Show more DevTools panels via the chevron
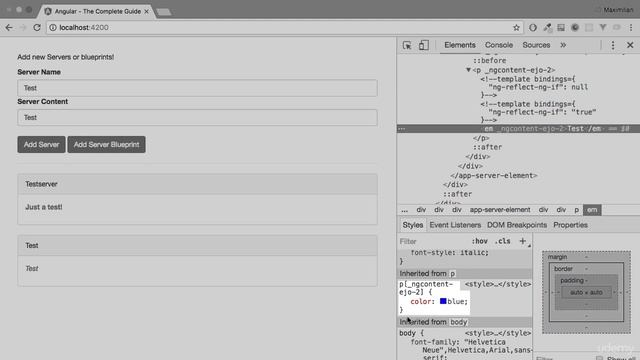The height and width of the screenshot is (360, 640). 563,45
